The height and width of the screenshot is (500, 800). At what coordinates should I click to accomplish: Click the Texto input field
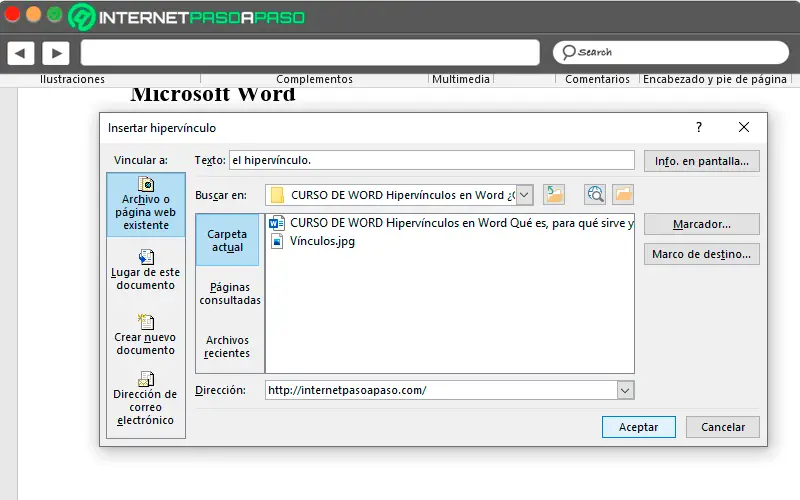click(432, 160)
